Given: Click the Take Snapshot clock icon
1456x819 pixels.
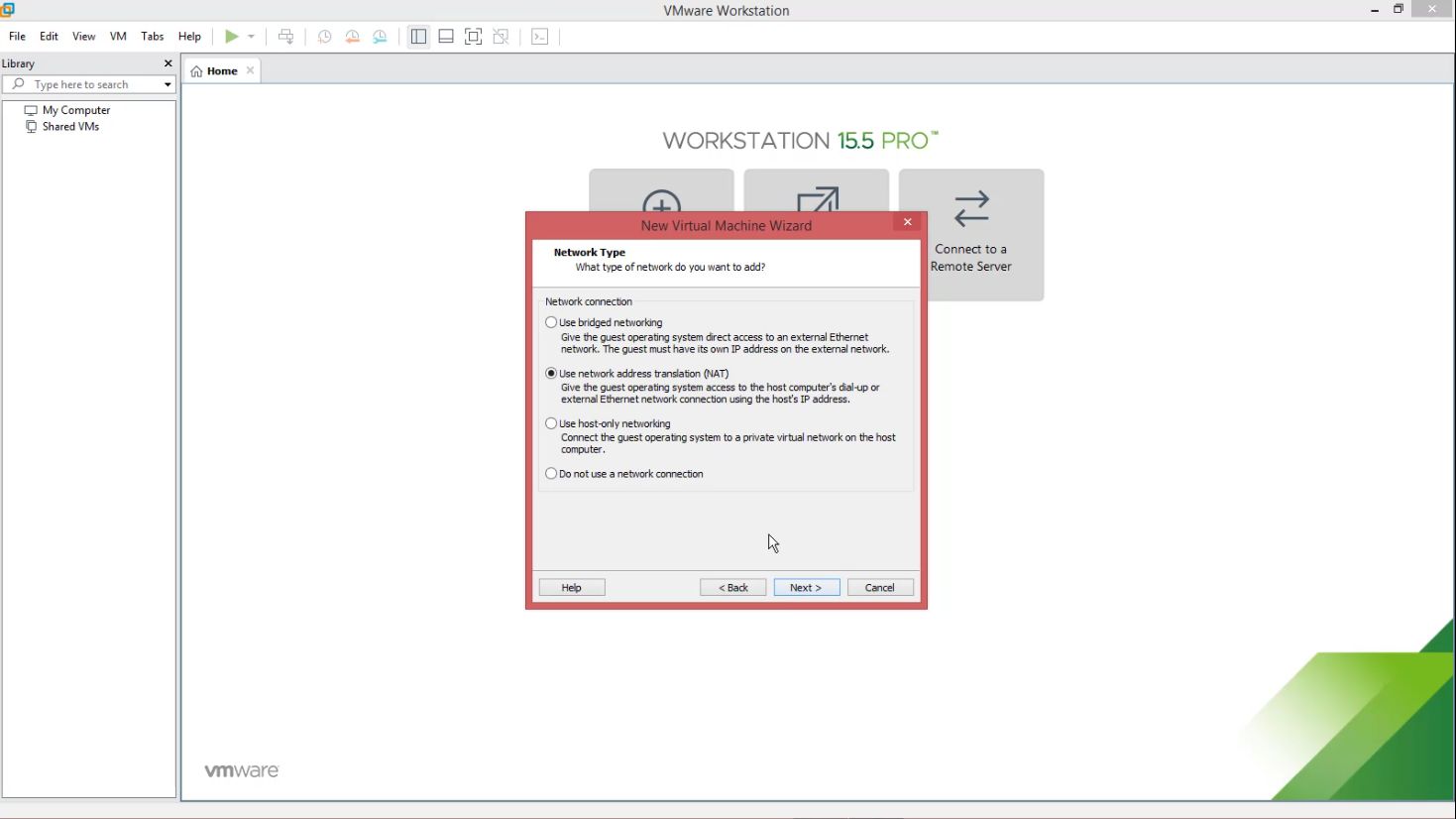Looking at the screenshot, I should pos(324,37).
